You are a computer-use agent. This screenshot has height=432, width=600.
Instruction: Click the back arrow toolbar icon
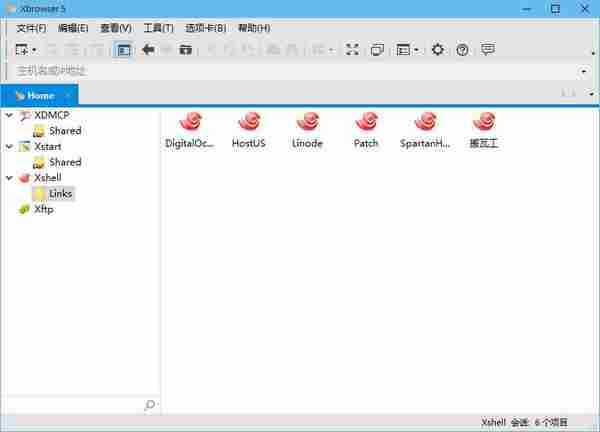148,49
